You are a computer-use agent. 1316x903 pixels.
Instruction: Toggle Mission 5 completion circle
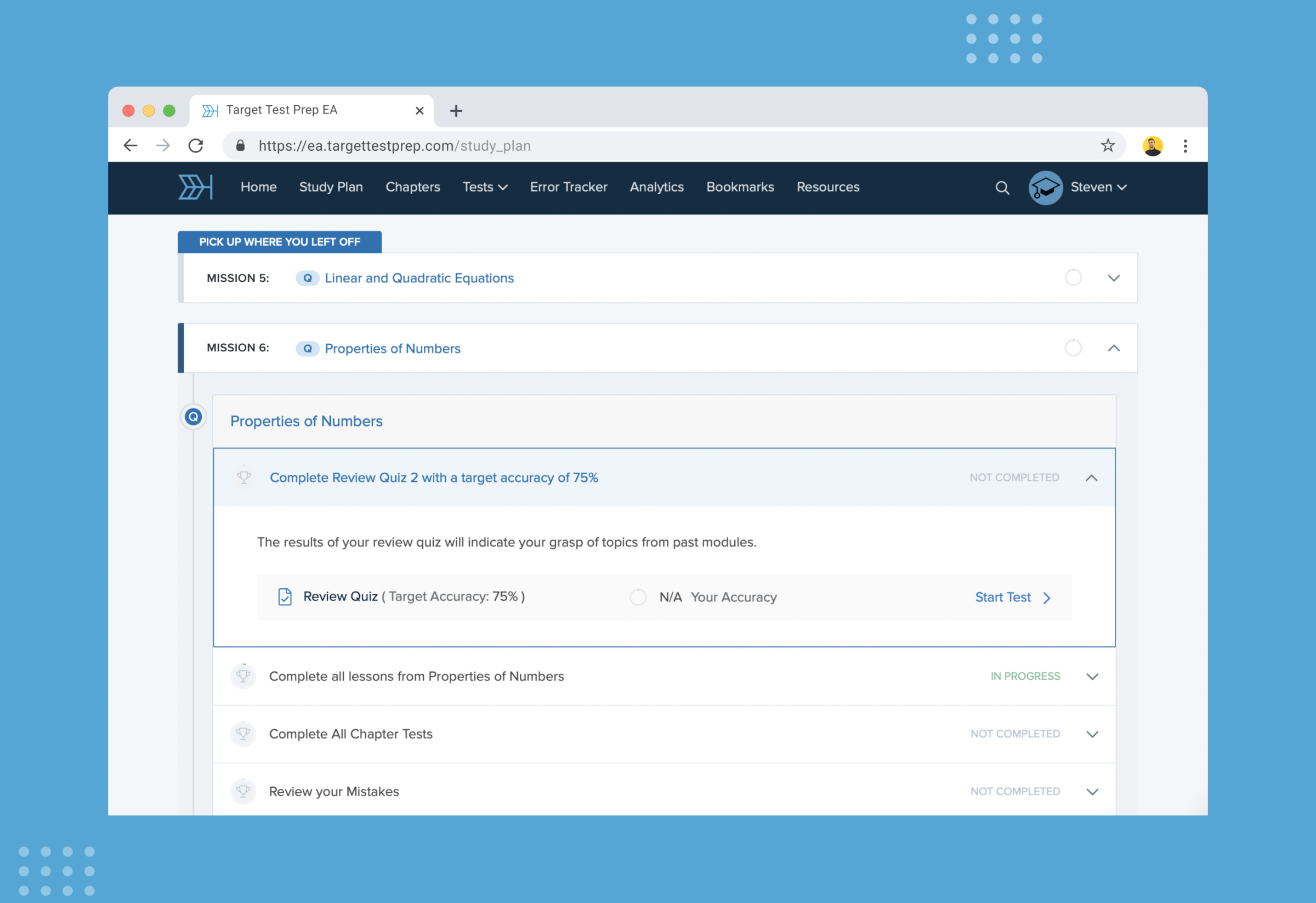(x=1073, y=277)
